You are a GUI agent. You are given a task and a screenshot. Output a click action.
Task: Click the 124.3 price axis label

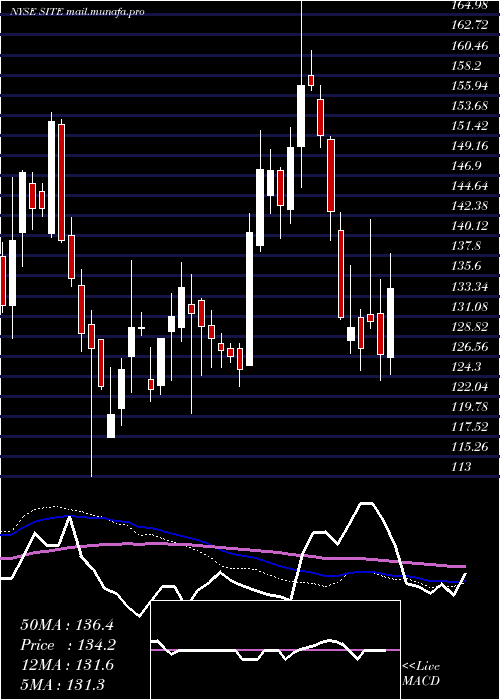(467, 367)
